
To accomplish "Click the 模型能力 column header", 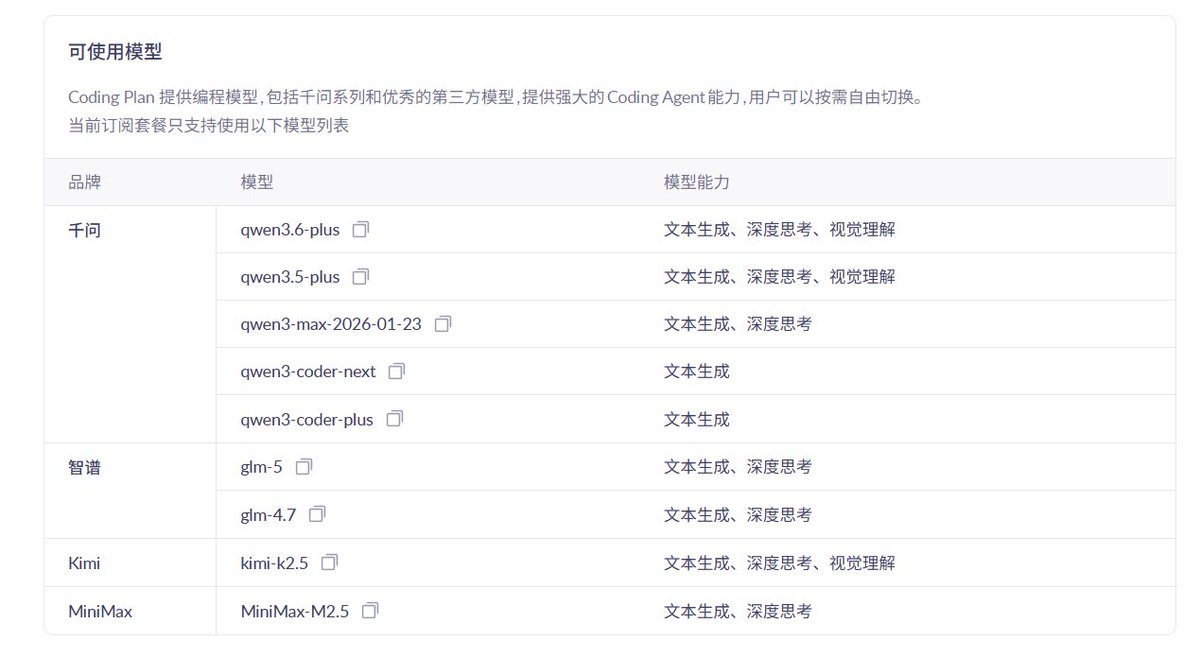I will pyautogui.click(x=697, y=182).
